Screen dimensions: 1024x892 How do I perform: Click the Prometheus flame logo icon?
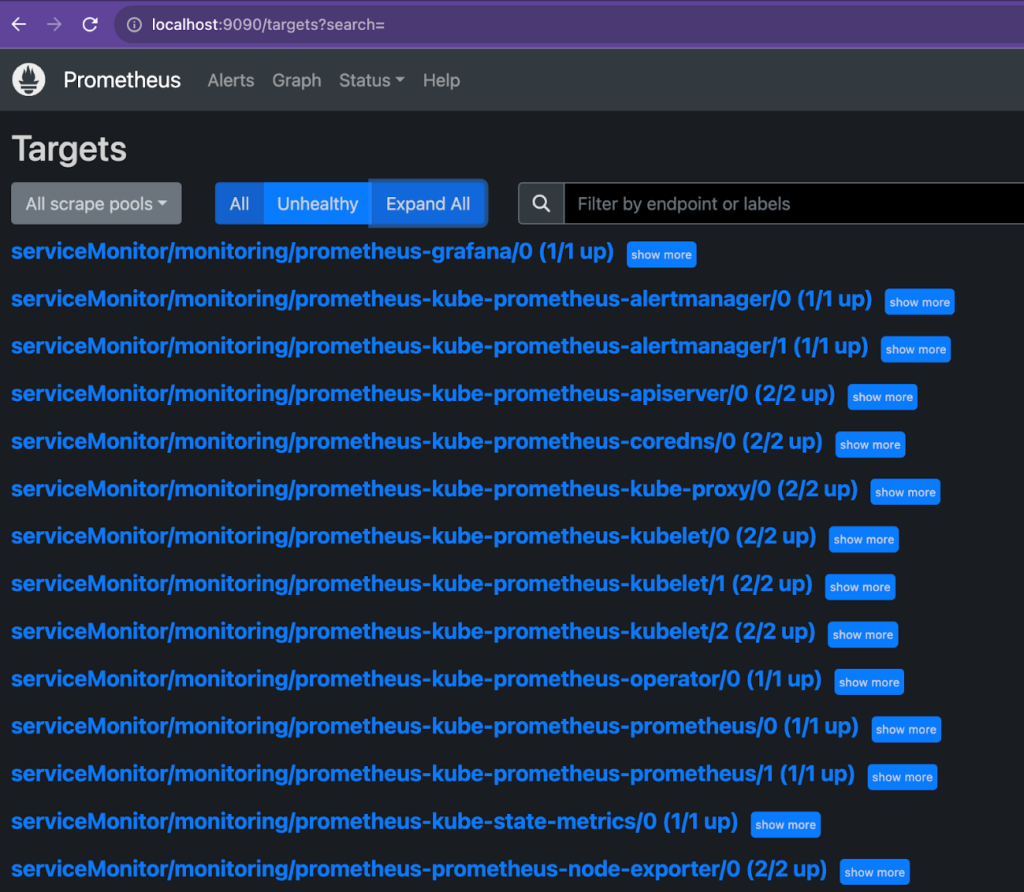pos(29,80)
